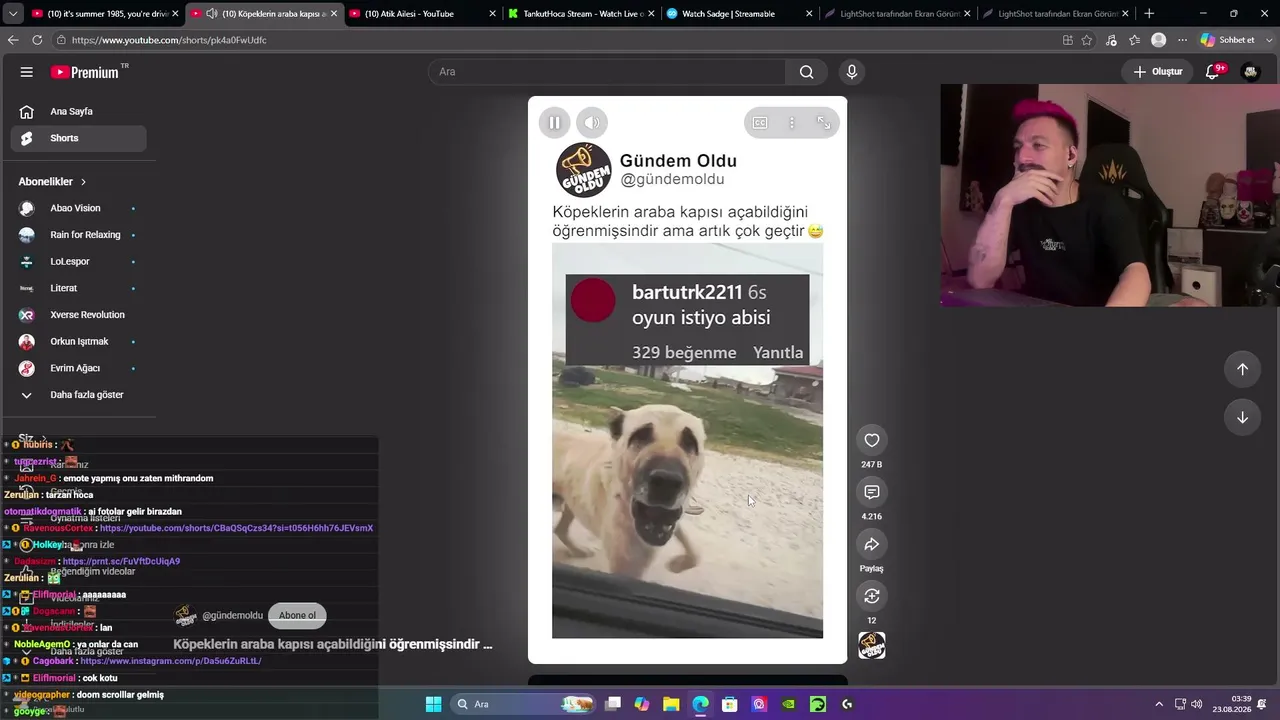1280x720 pixels.
Task: Show hidden system tray icons
Action: click(1159, 704)
